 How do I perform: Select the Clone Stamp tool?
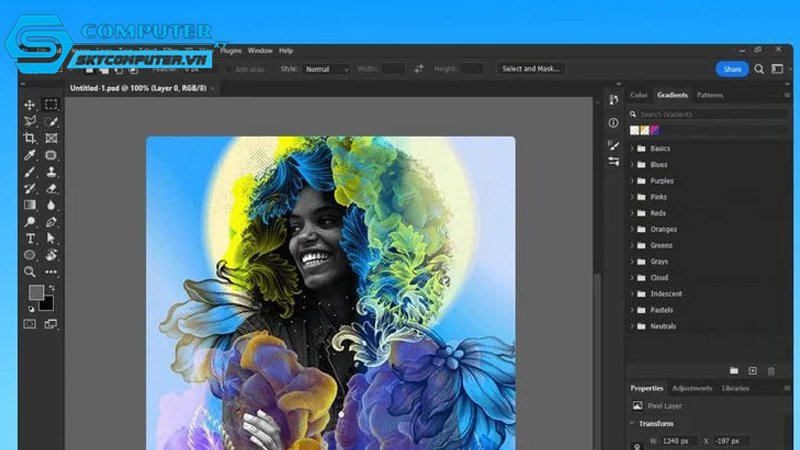51,172
